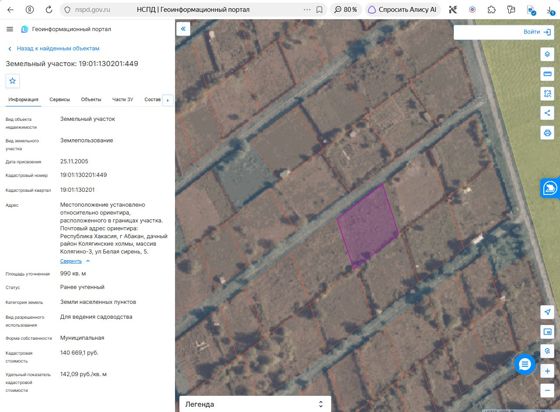Switch to the Объекты tab

91,99
